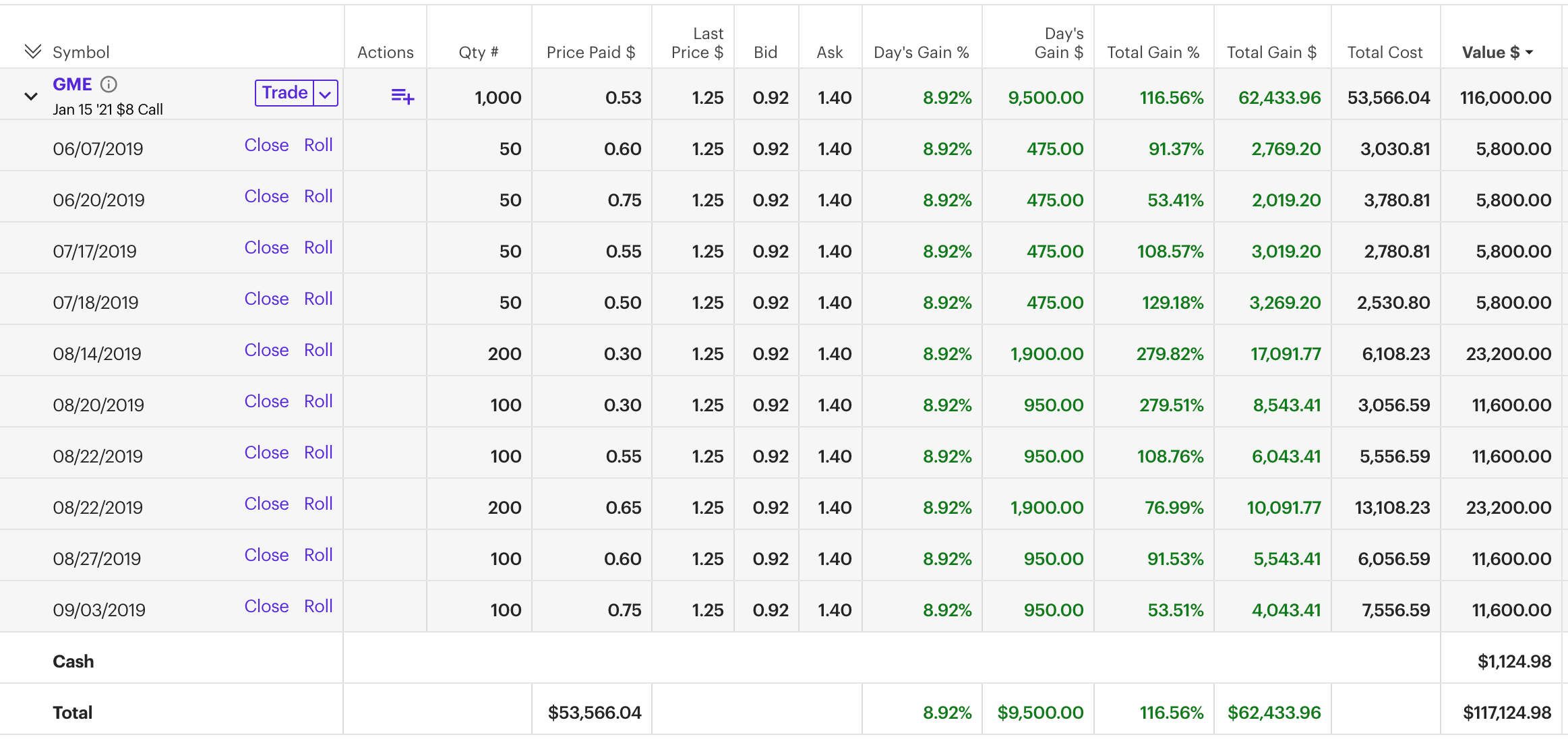The height and width of the screenshot is (739, 1568).
Task: Sort by Total Gain $ column header
Action: pos(1272,52)
